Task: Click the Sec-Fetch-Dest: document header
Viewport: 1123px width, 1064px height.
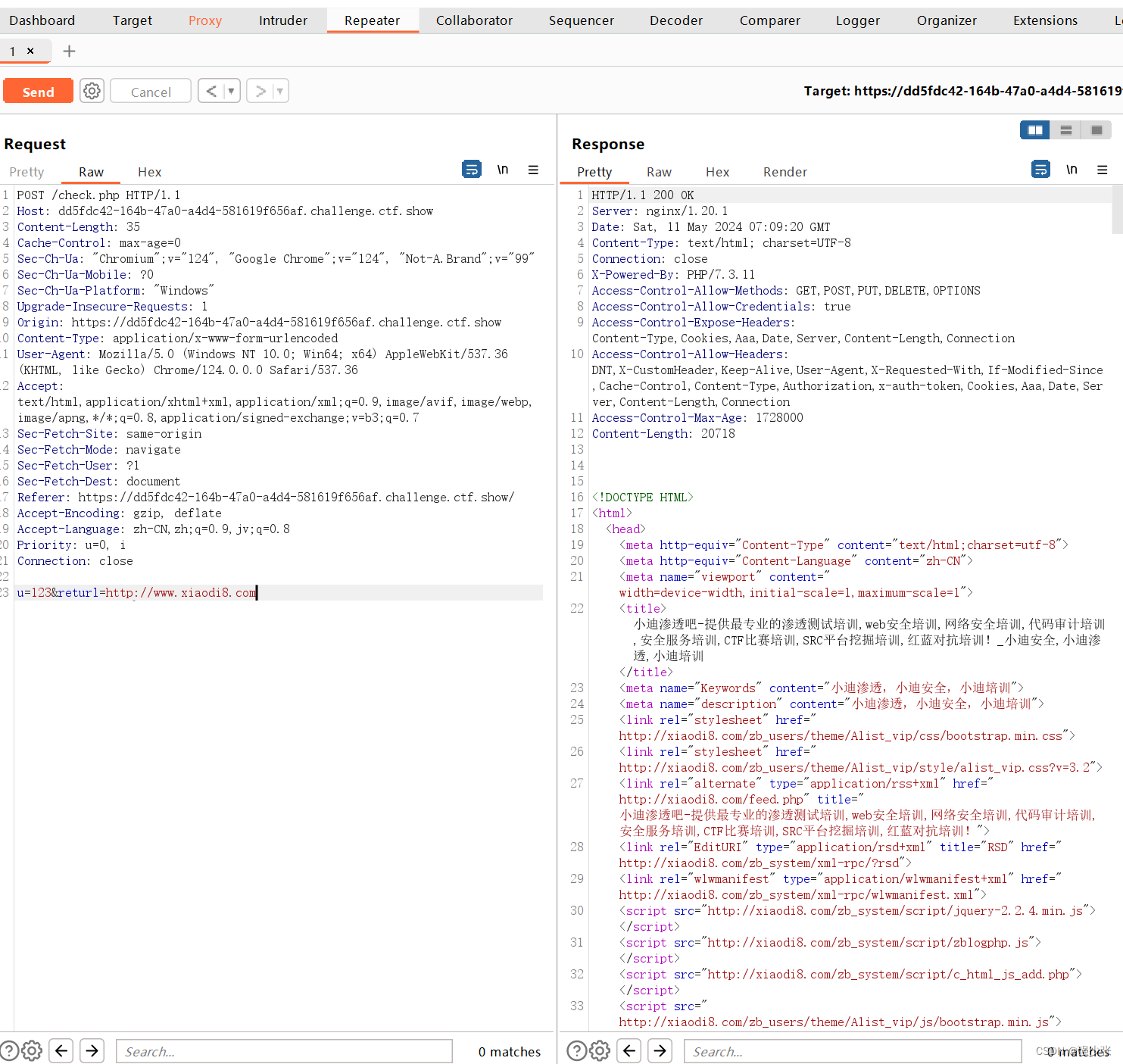Action: 98,481
